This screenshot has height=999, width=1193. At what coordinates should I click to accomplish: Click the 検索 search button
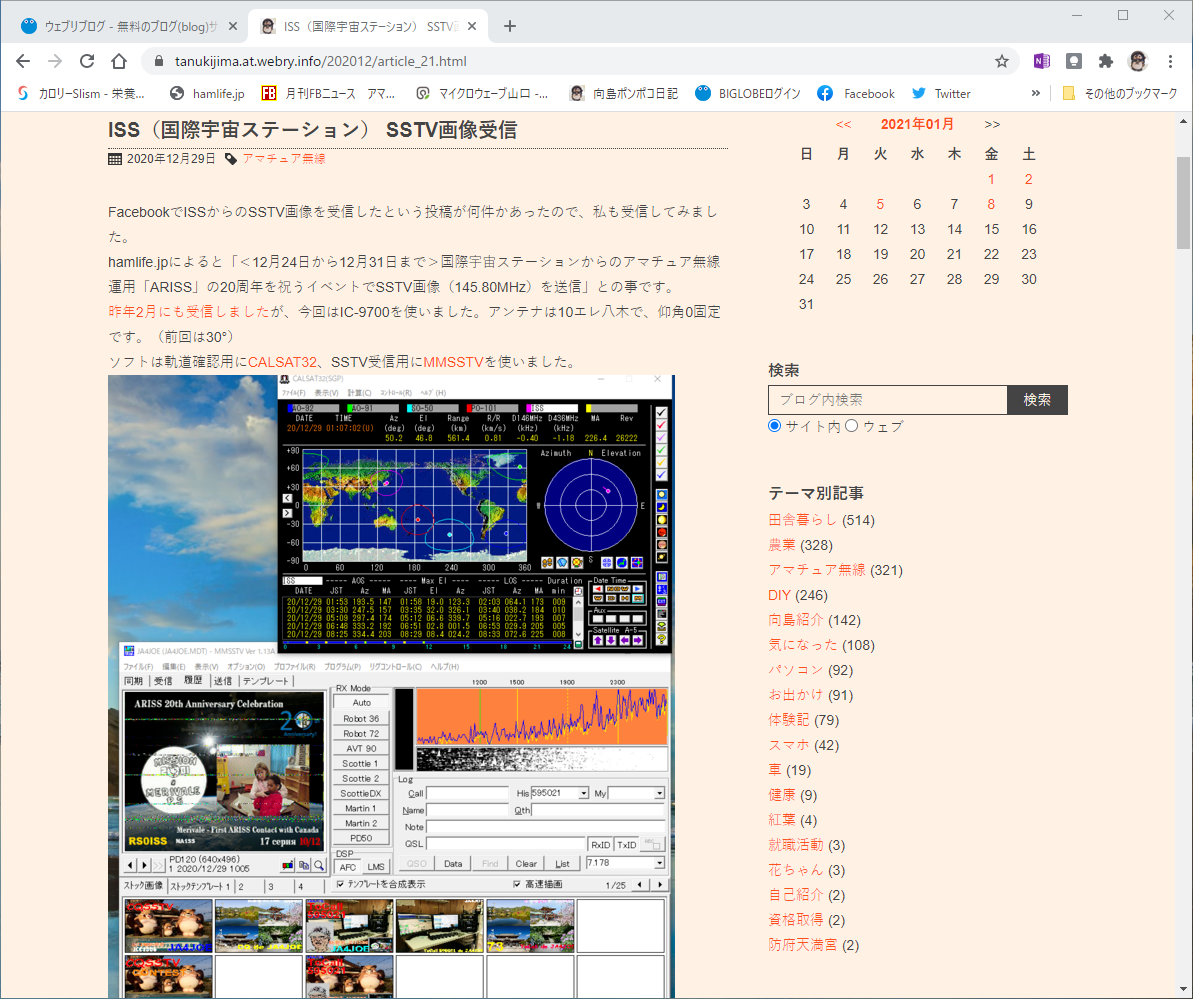[x=1037, y=399]
